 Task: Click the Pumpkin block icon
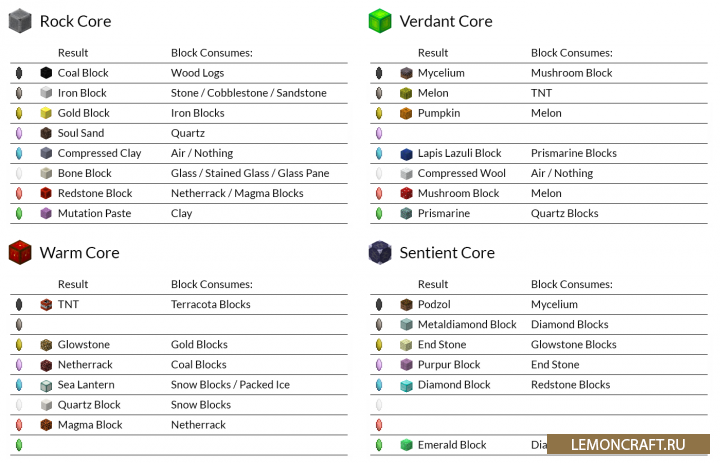[x=406, y=113]
